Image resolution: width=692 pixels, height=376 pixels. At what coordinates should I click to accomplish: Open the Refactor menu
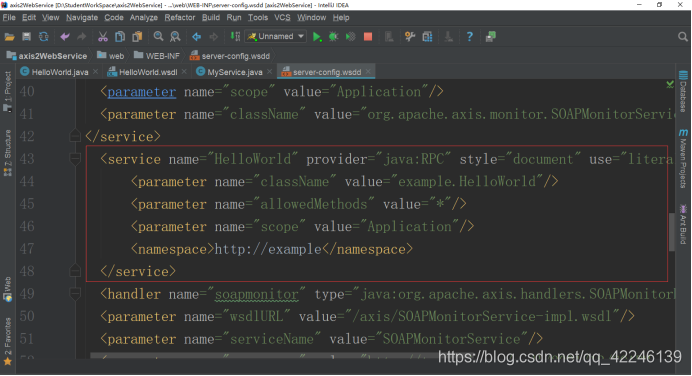(180, 18)
